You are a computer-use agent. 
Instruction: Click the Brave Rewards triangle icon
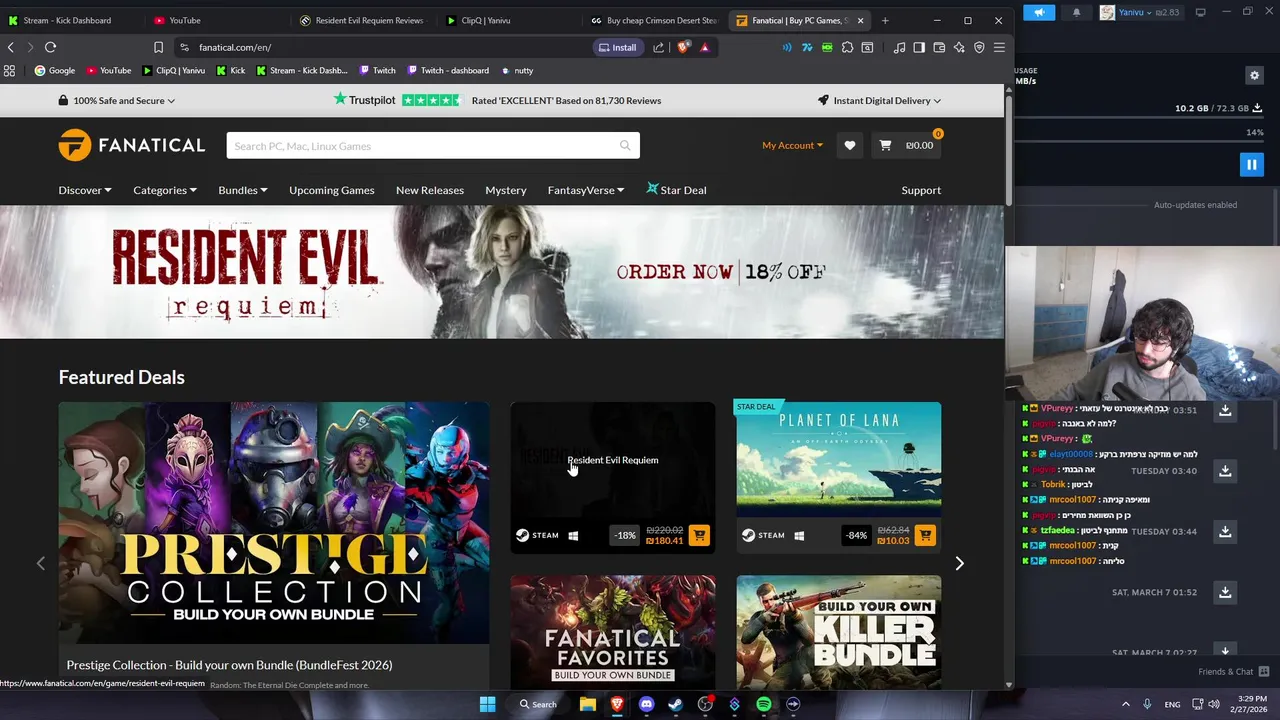click(705, 47)
